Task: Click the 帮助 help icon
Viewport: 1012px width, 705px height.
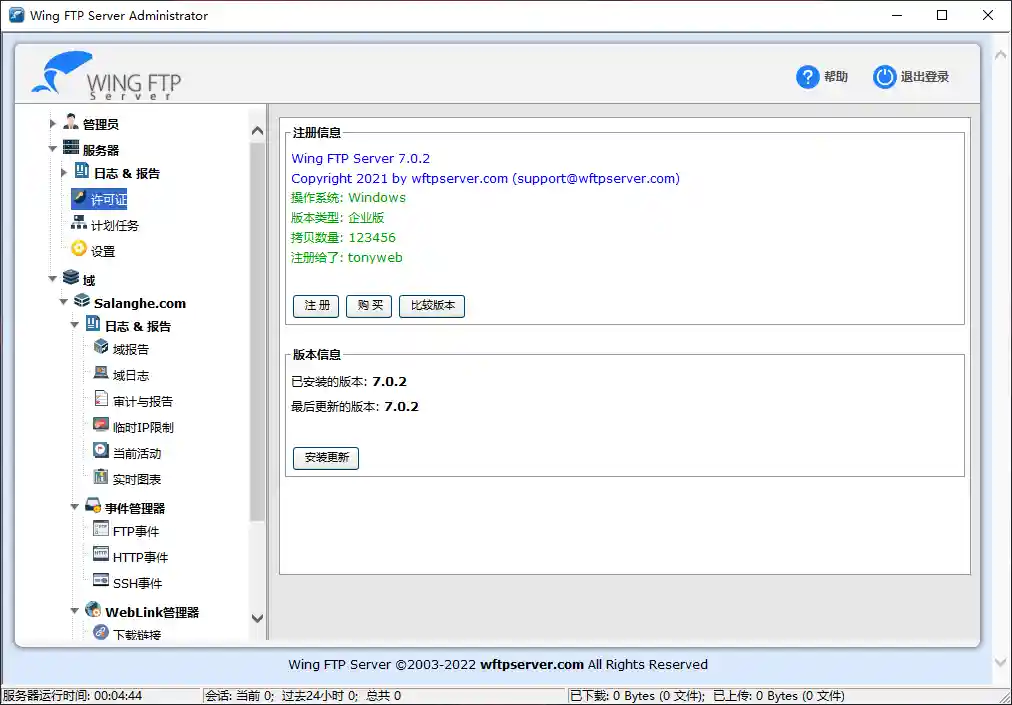Action: 806,76
